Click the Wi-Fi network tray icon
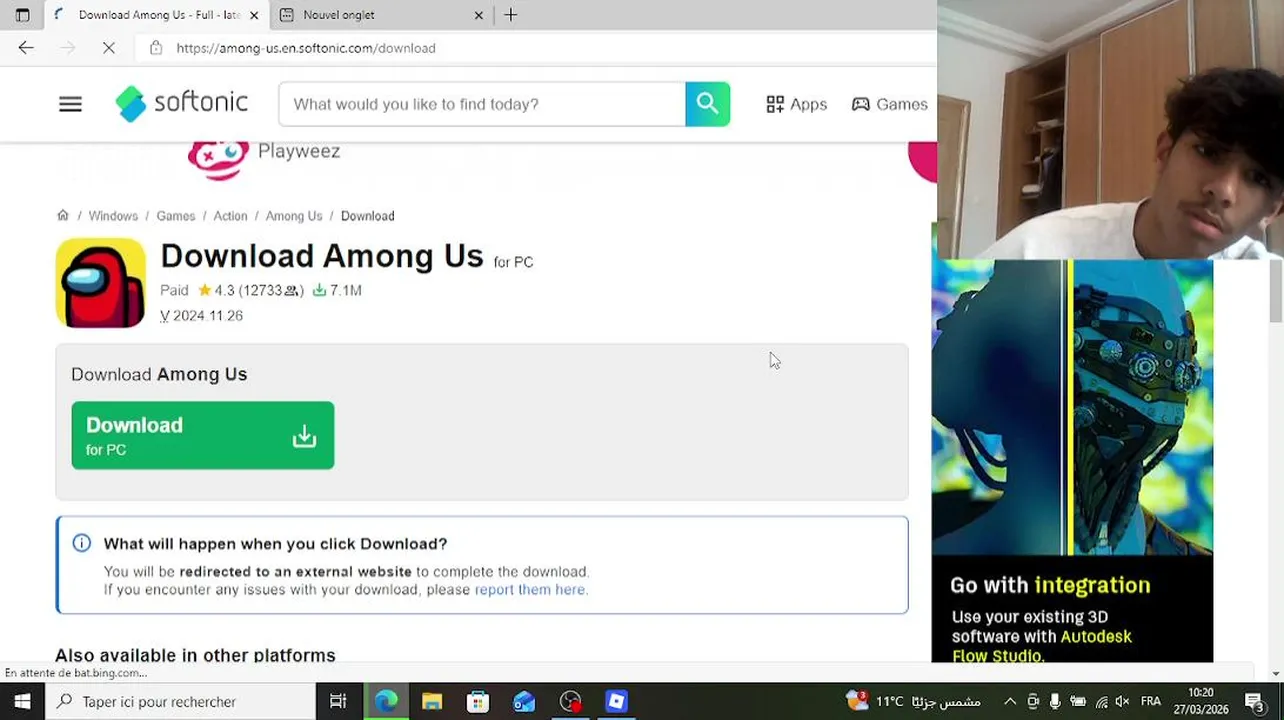 pos(1101,702)
